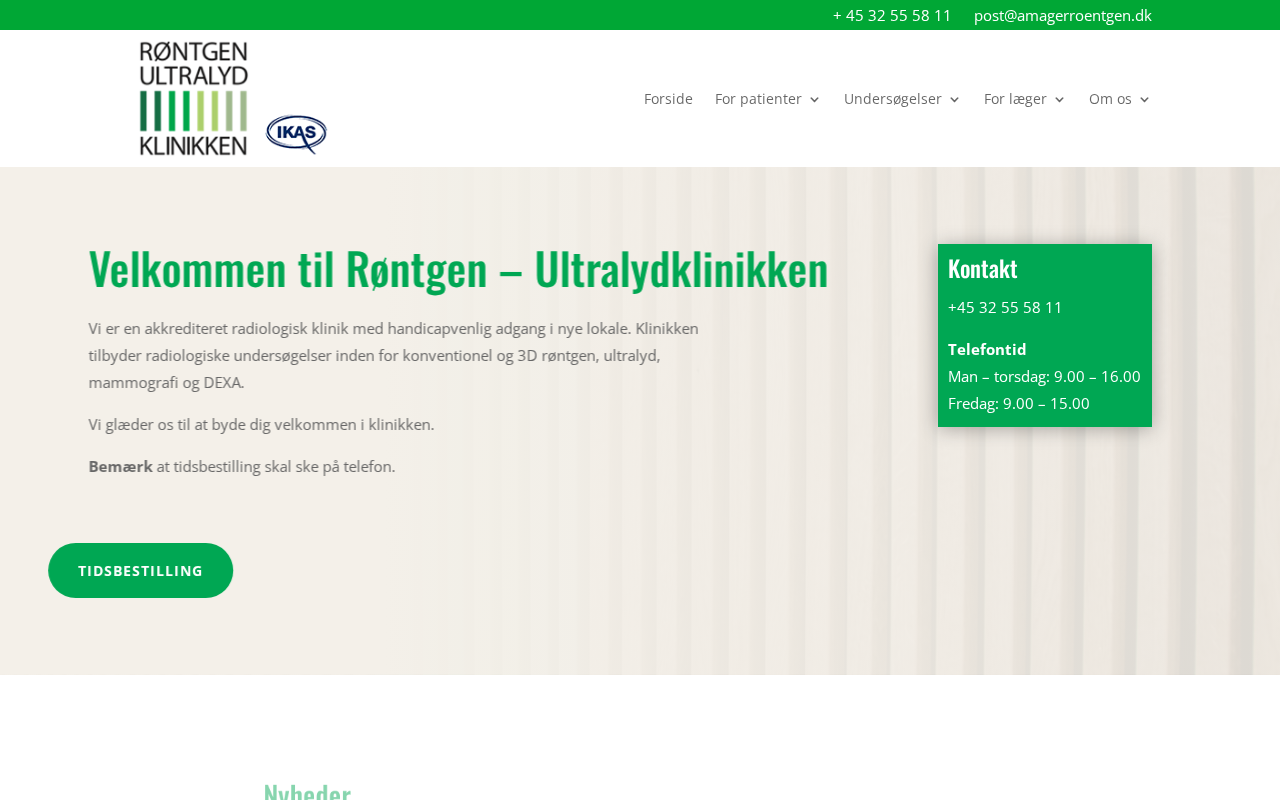Click the phone number in the top bar
Image resolution: width=1280 pixels, height=800 pixels.
click(892, 15)
